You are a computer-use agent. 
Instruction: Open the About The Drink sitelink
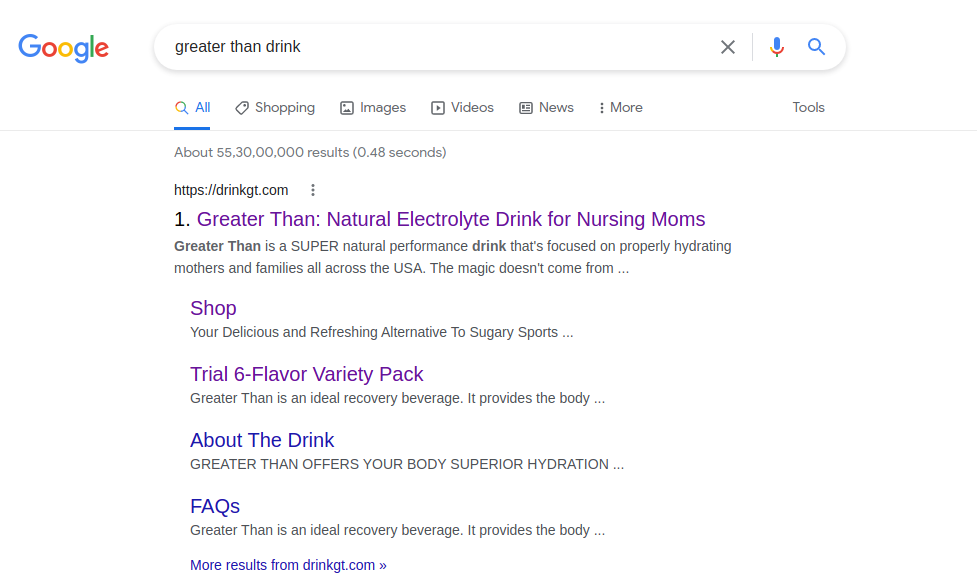click(x=262, y=440)
